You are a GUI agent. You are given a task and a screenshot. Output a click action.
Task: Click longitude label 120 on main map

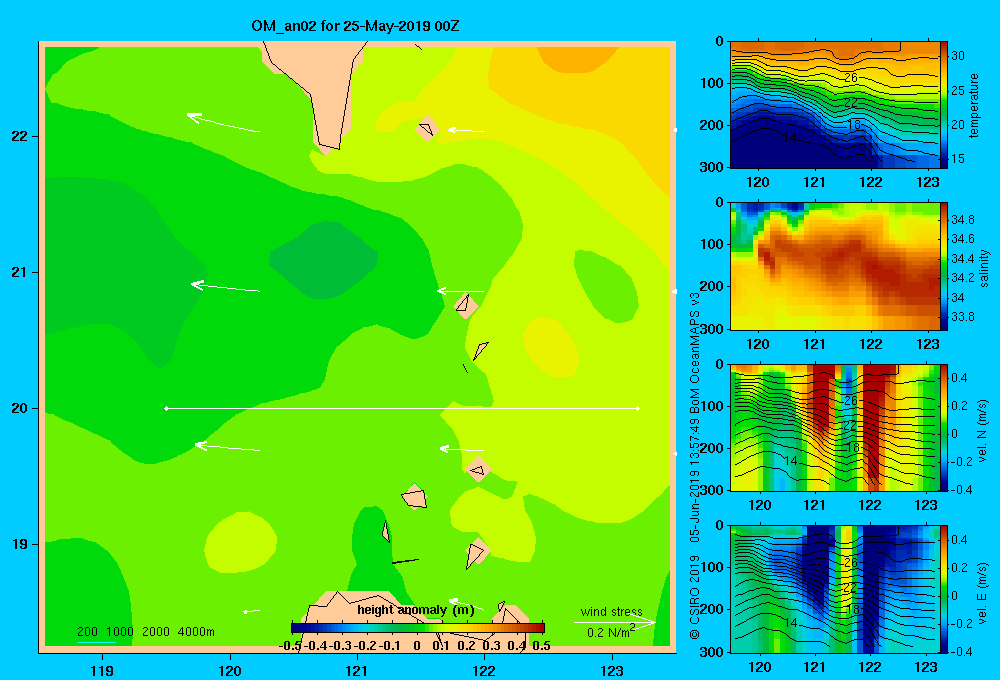point(230,670)
